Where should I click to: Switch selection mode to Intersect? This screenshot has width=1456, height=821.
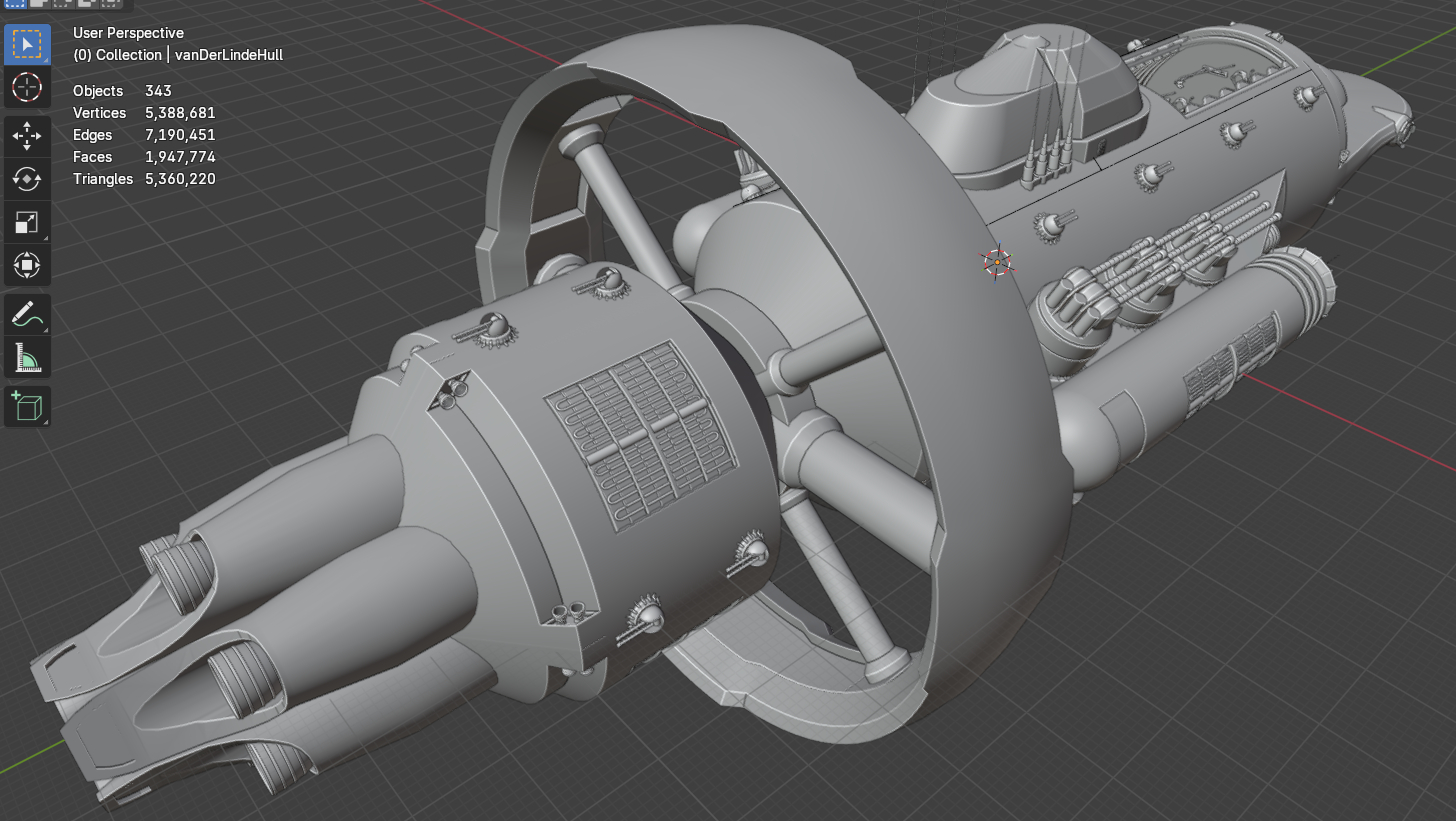[x=113, y=3]
